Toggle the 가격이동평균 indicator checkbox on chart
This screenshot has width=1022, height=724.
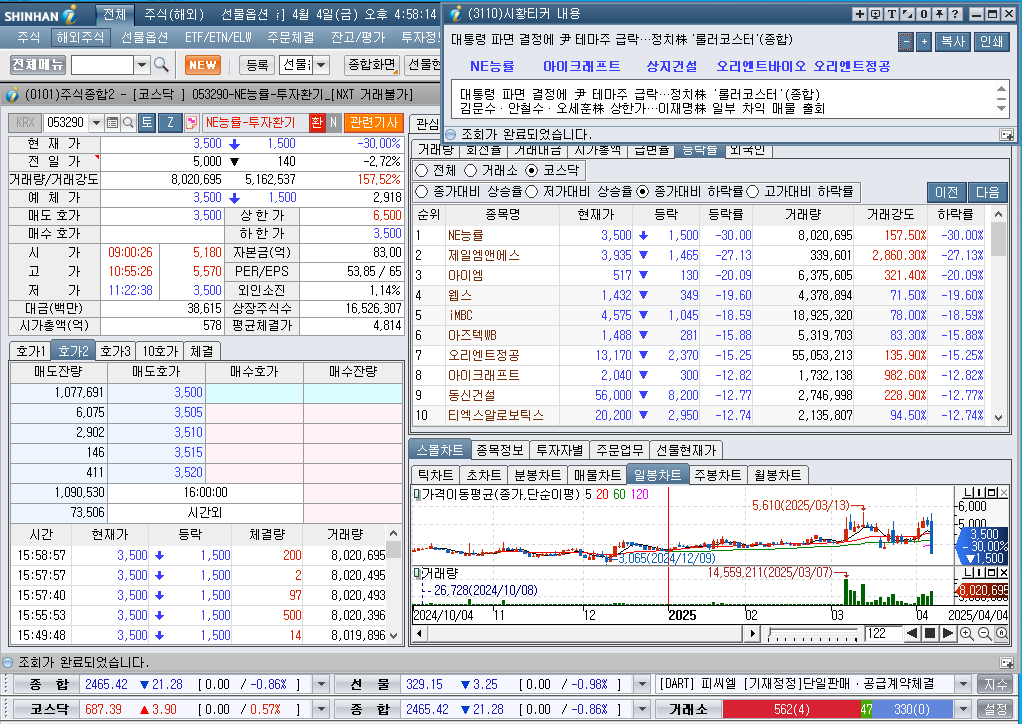coord(417,495)
